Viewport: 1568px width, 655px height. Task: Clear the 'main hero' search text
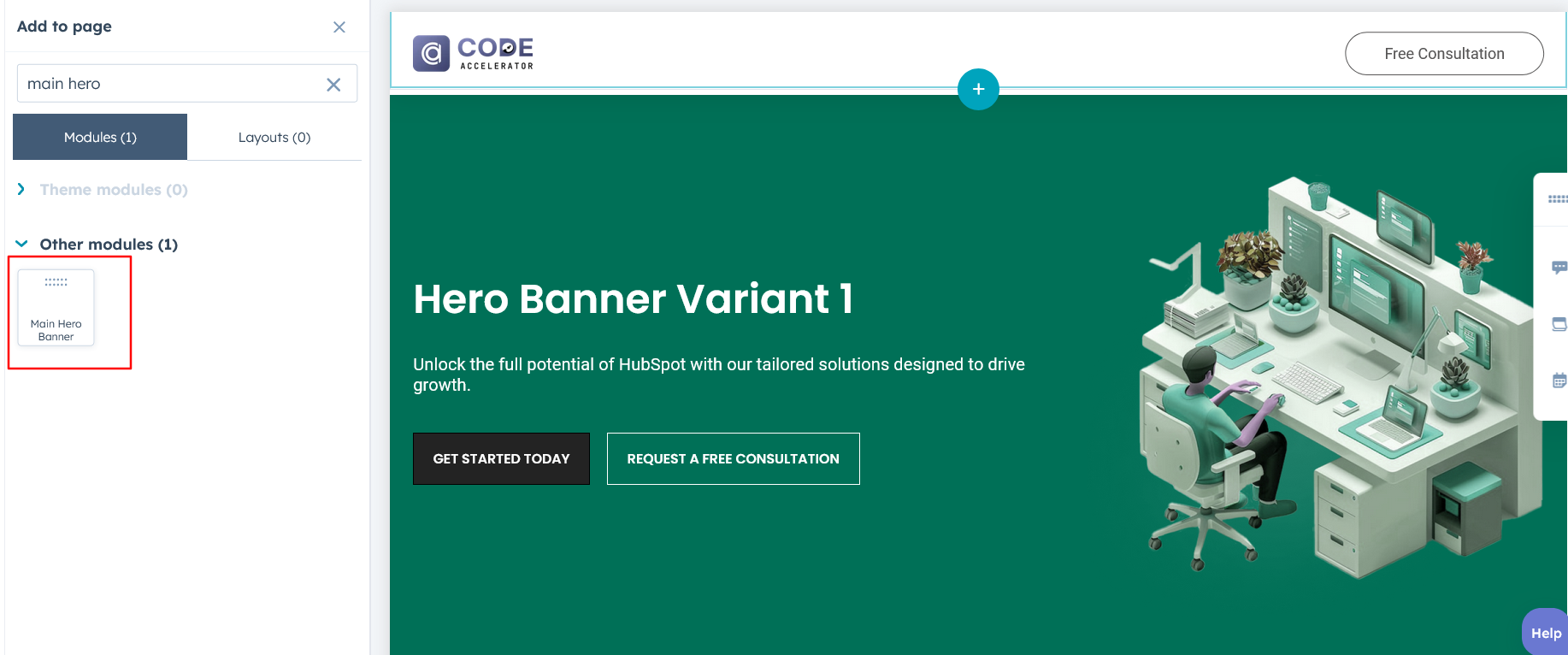333,85
